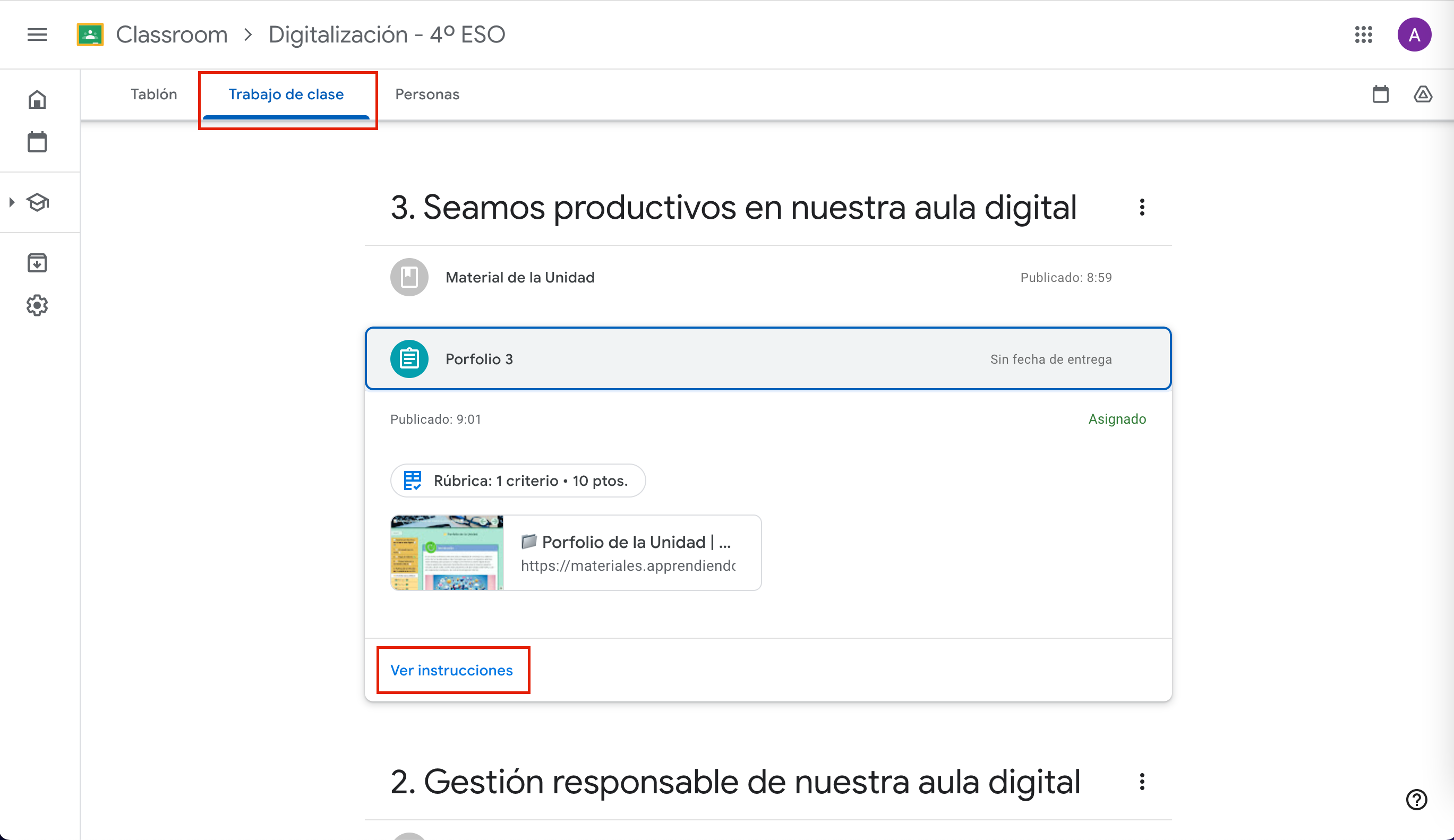Open the class Drive folder
The width and height of the screenshot is (1454, 840).
pos(1423,94)
